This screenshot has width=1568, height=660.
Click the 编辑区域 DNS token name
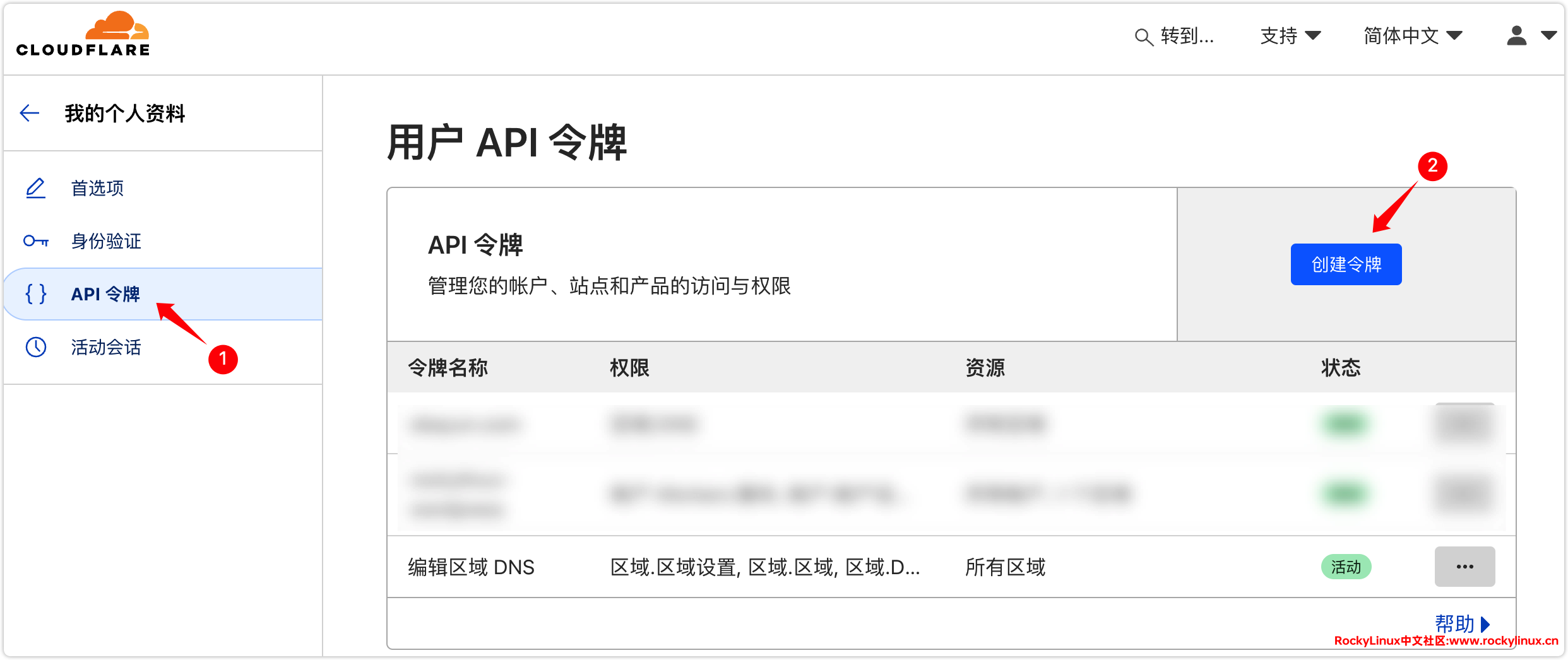471,567
